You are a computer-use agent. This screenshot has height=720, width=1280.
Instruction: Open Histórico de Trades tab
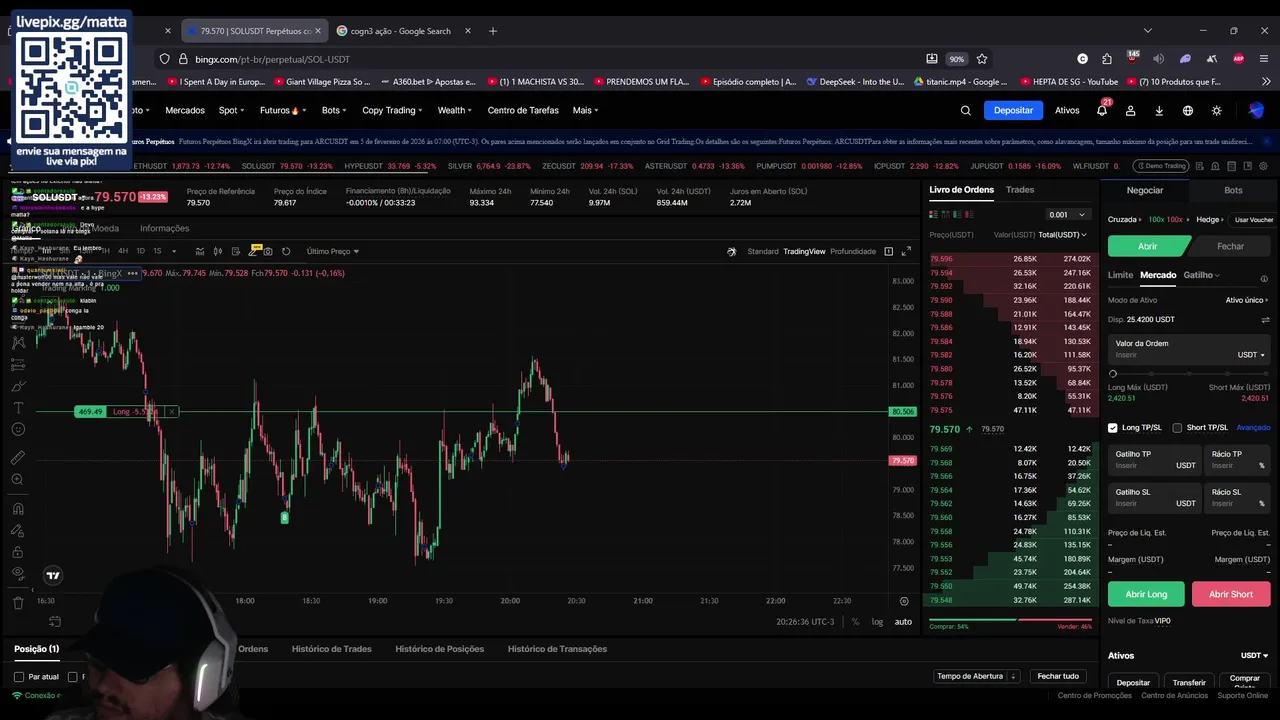click(331, 649)
